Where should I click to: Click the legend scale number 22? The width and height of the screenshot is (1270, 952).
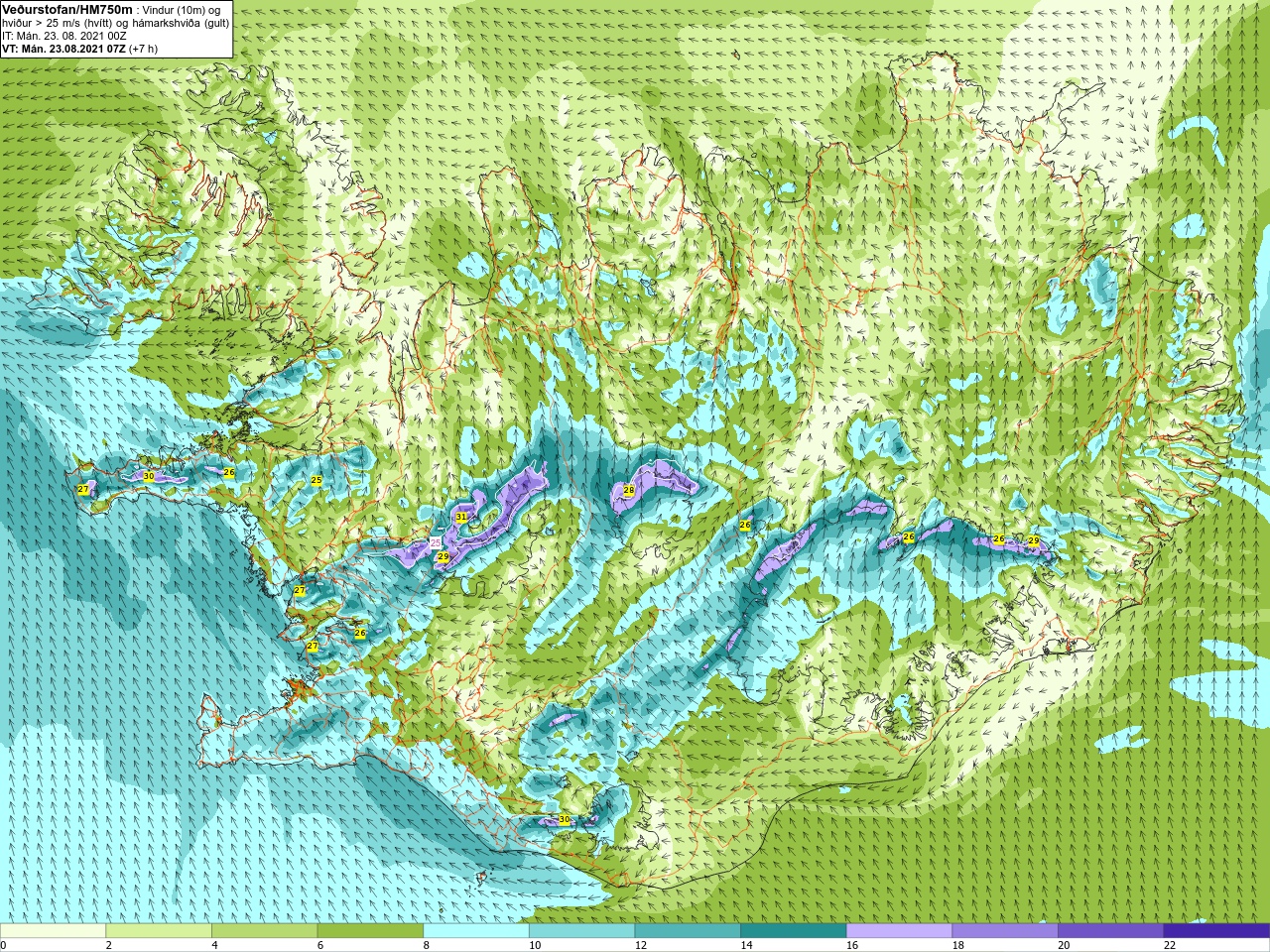point(1170,945)
